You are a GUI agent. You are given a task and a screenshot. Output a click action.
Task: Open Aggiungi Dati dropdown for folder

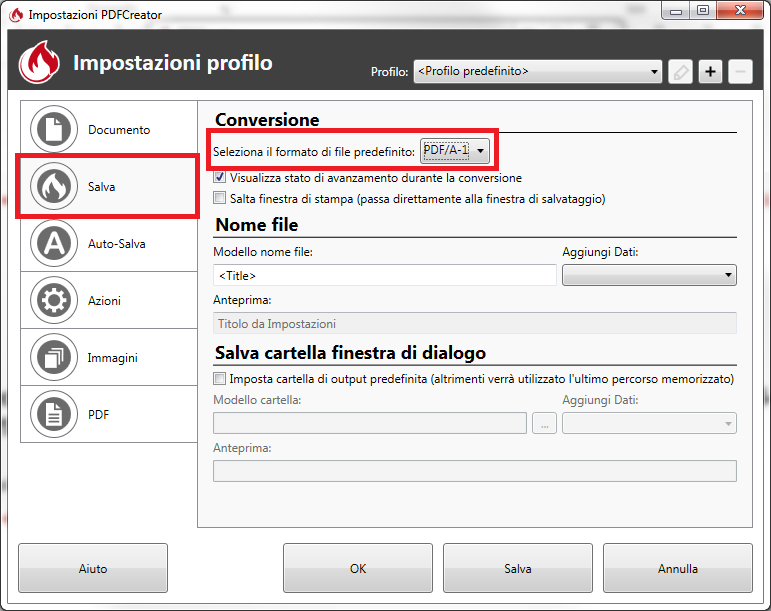click(x=649, y=423)
